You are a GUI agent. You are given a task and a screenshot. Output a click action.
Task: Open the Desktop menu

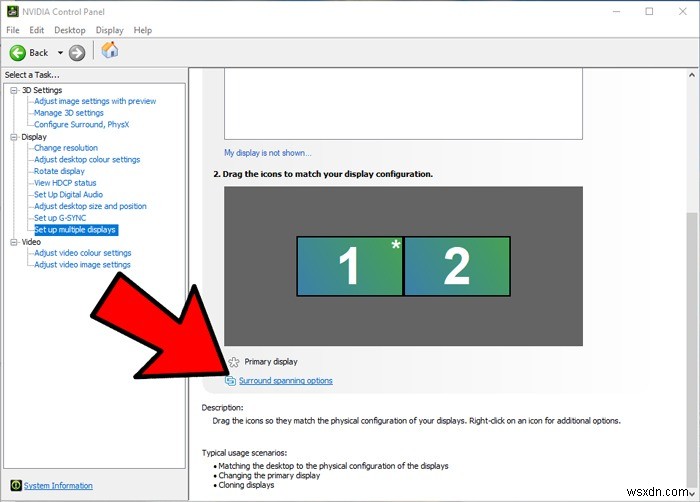tap(70, 30)
